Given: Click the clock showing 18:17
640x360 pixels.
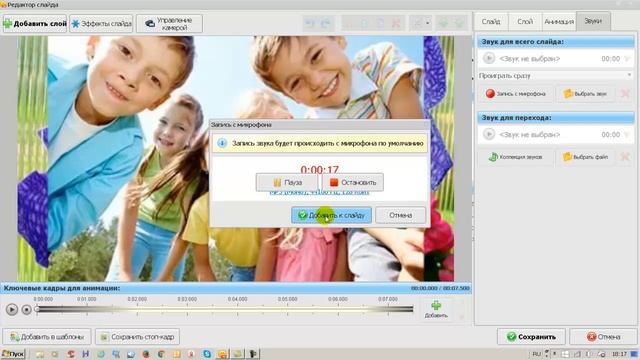Looking at the screenshot, I should pos(619,354).
